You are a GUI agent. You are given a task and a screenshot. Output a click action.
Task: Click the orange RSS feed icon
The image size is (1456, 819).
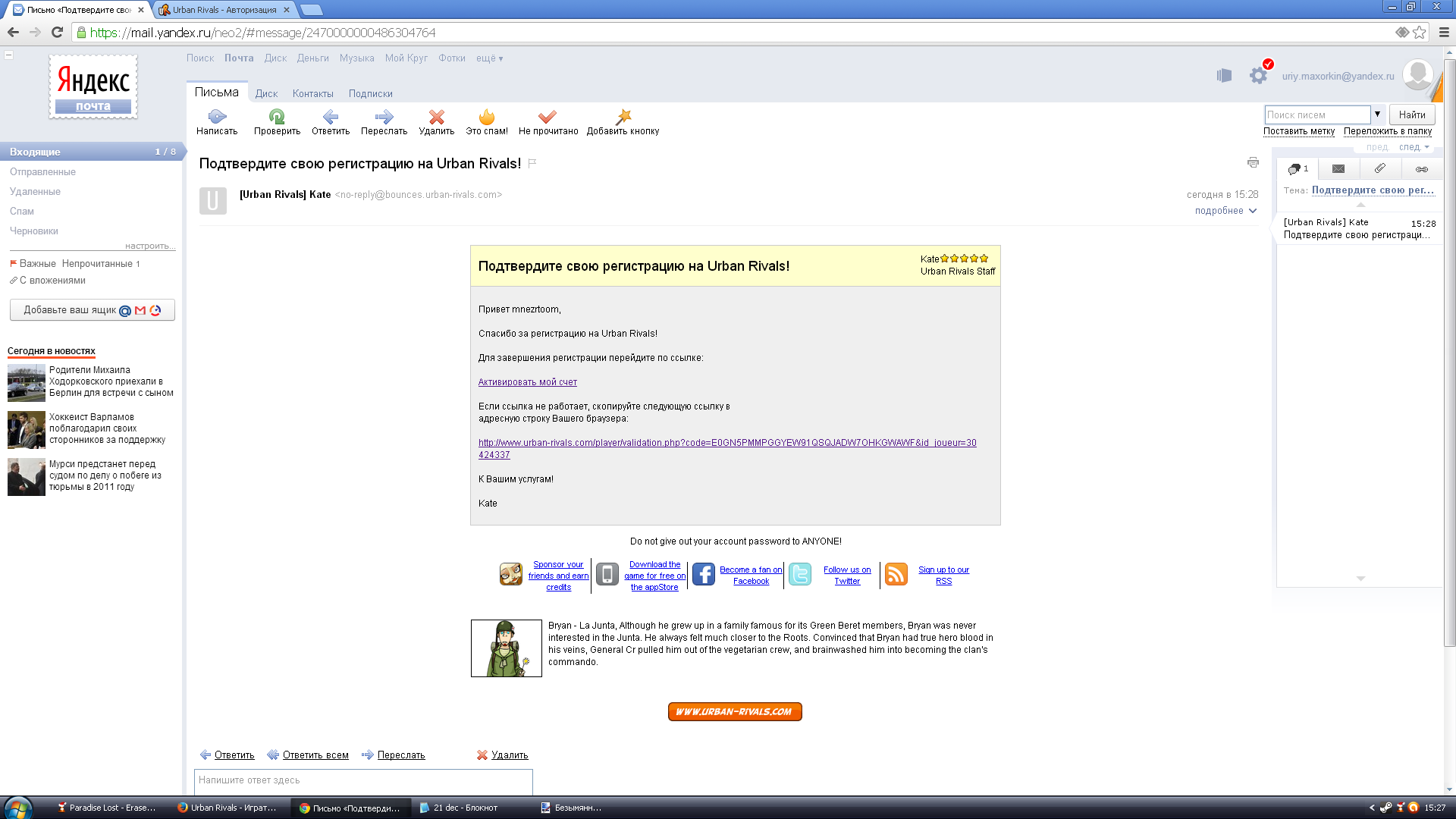click(x=896, y=575)
